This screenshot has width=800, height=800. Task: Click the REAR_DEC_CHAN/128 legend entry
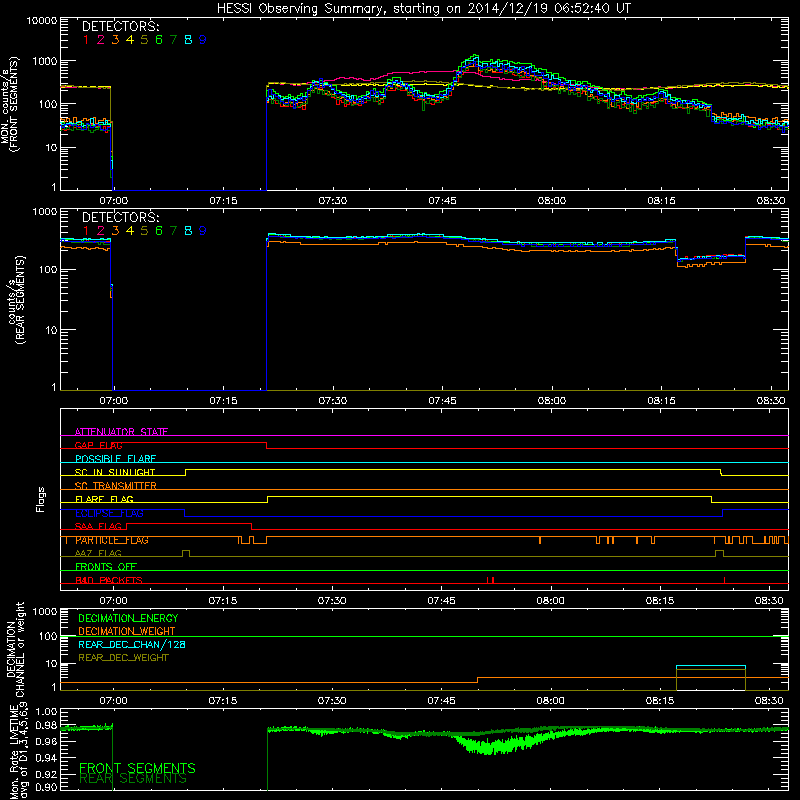pos(132,644)
